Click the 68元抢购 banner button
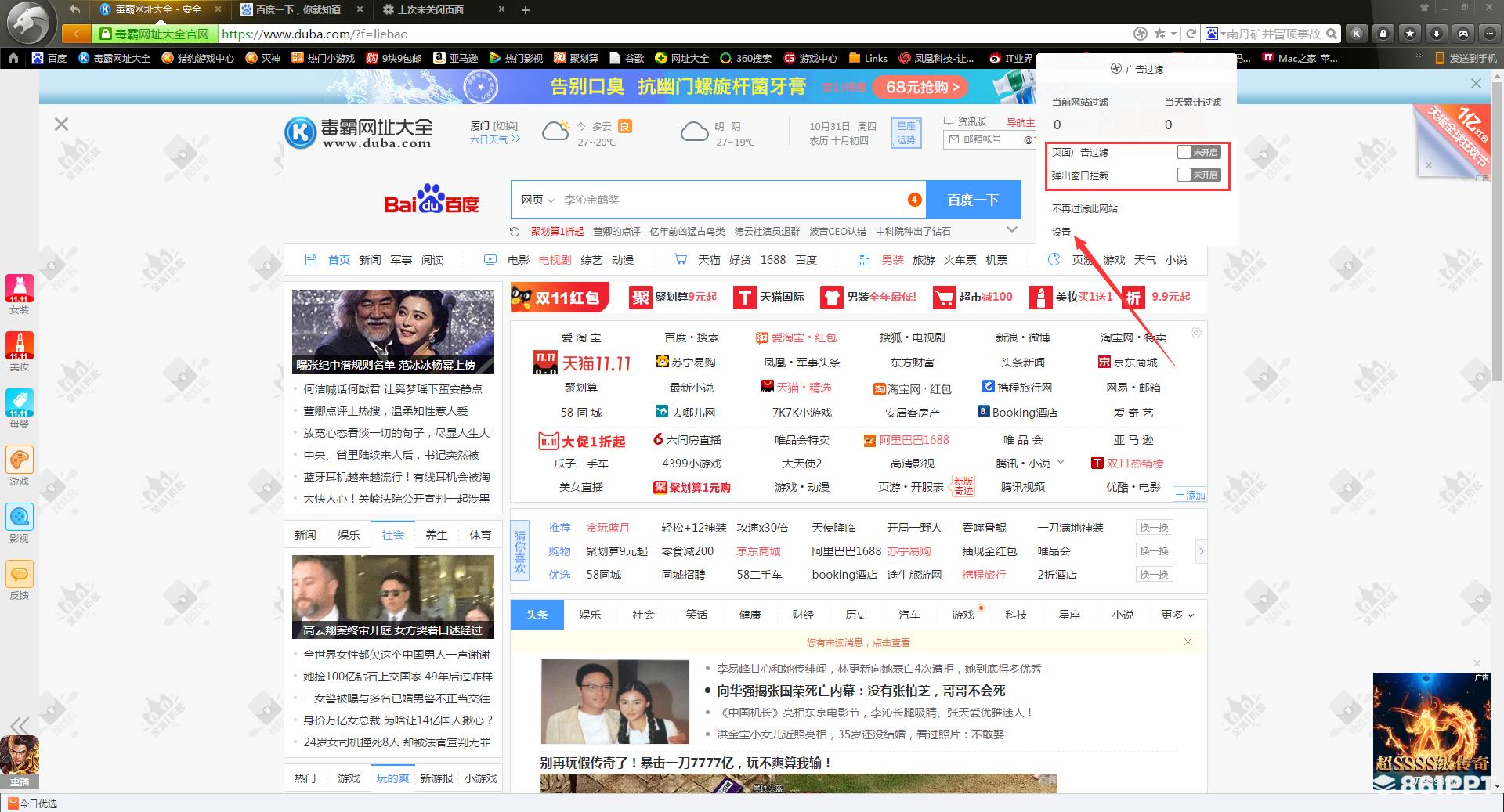 [922, 87]
